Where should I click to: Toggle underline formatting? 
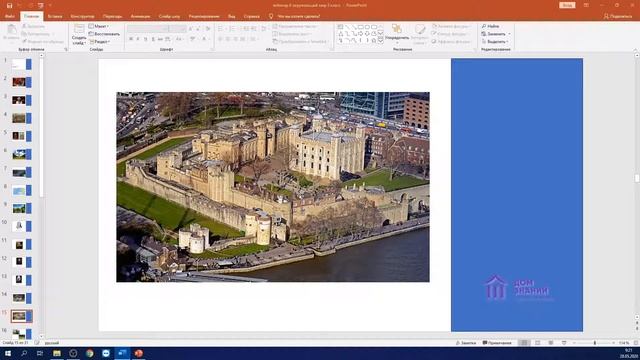(x=145, y=39)
